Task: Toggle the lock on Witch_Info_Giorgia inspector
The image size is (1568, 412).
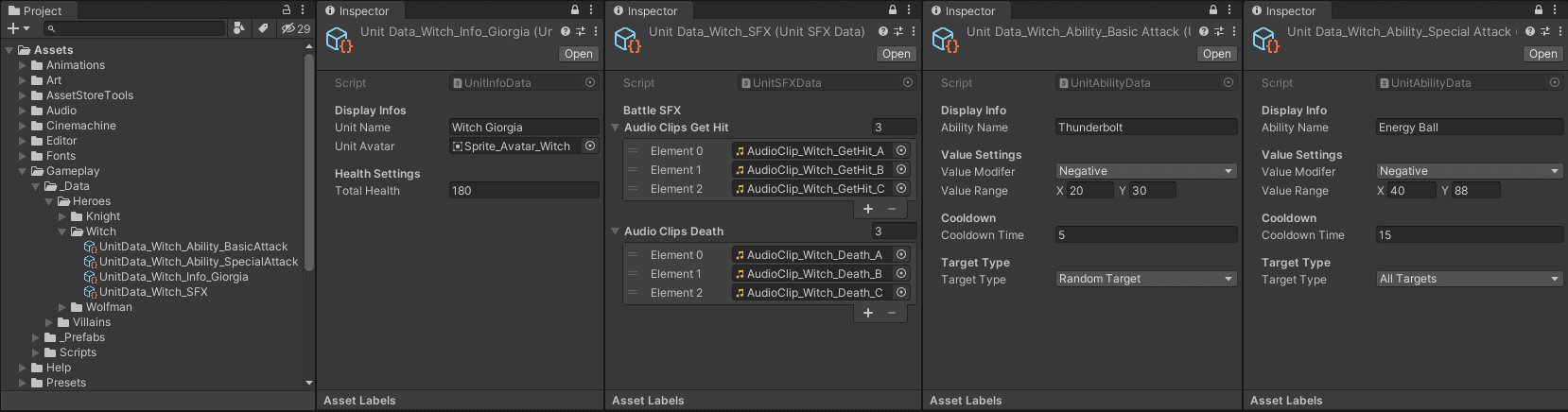Action: pos(574,9)
